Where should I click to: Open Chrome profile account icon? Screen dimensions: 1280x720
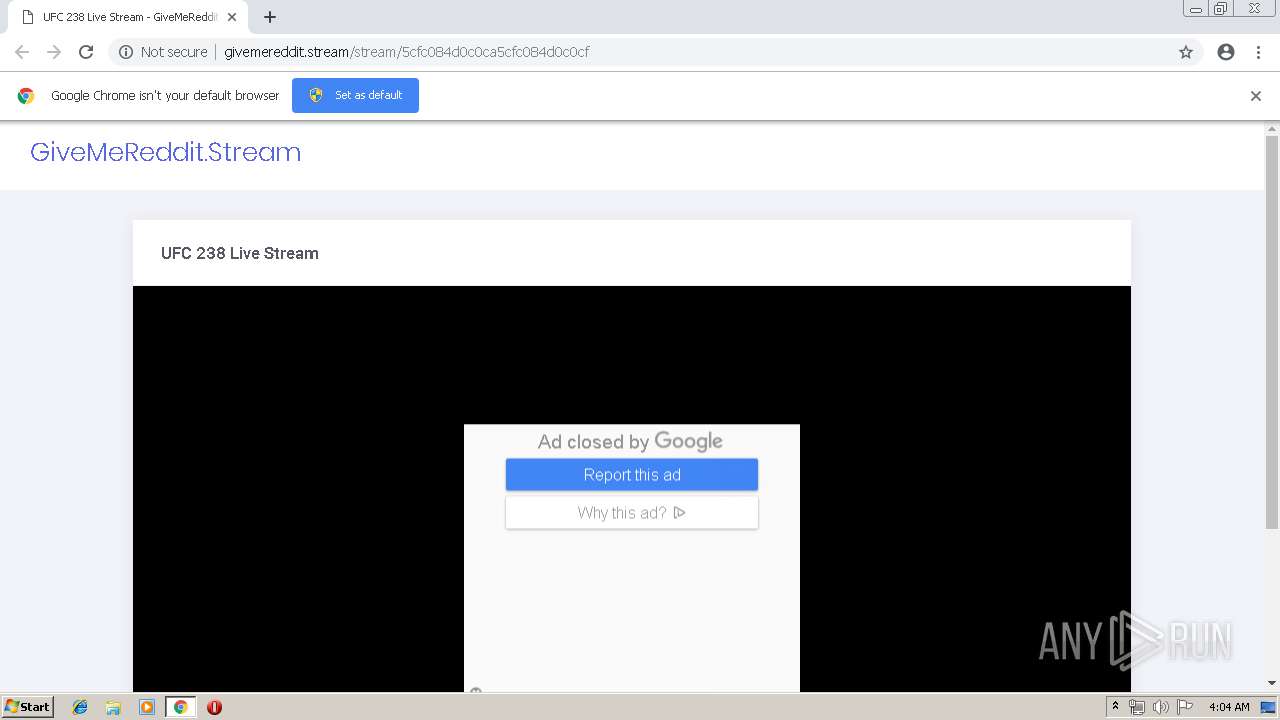coord(1226,52)
